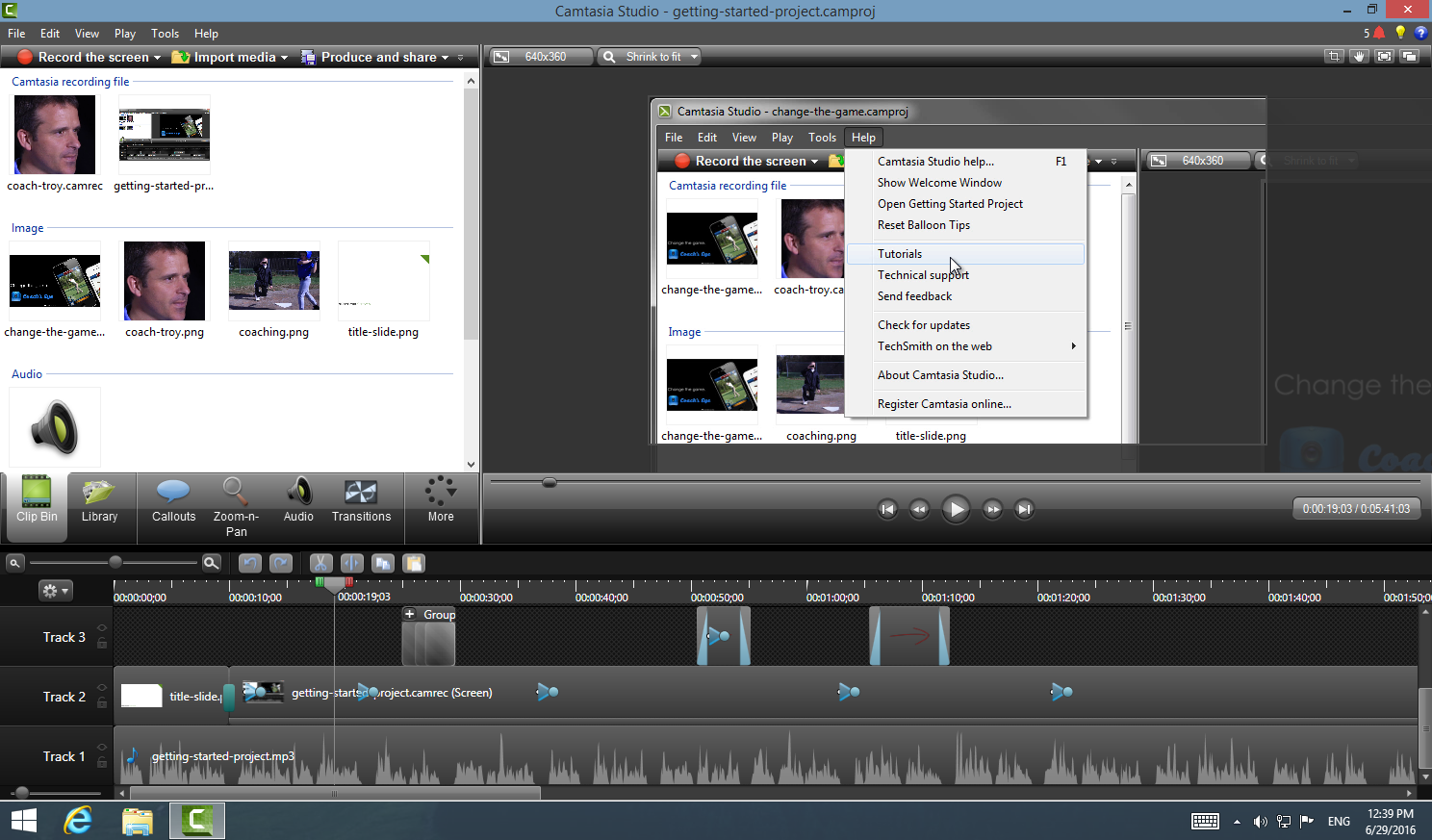The height and width of the screenshot is (840, 1432).
Task: Expand the Record the screen dropdown arrow
Action: coord(157,58)
